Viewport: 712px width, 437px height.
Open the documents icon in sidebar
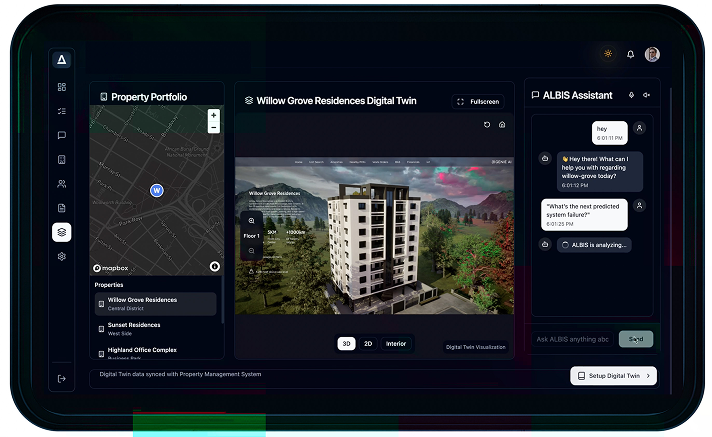tap(62, 208)
